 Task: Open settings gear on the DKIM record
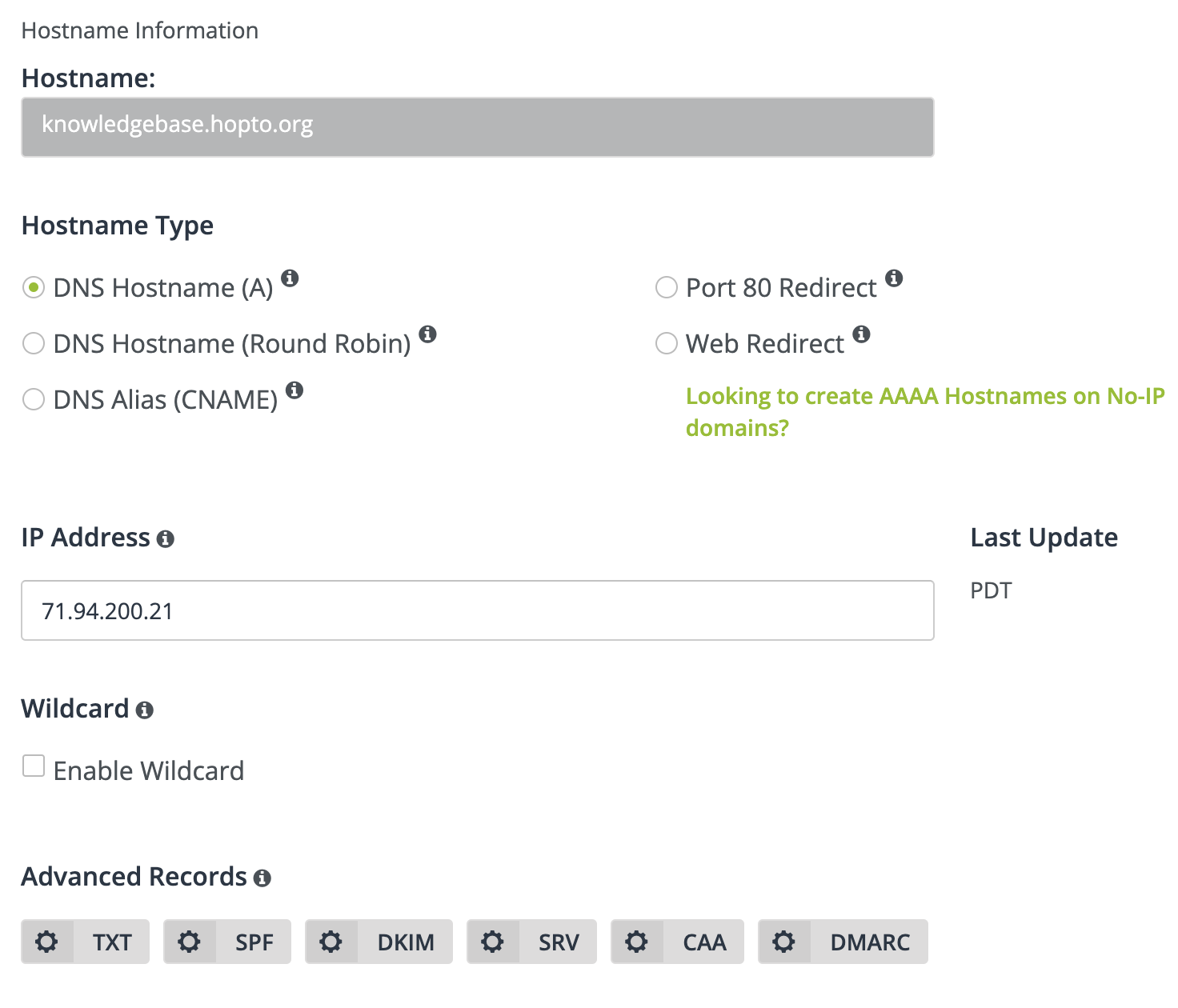(332, 942)
